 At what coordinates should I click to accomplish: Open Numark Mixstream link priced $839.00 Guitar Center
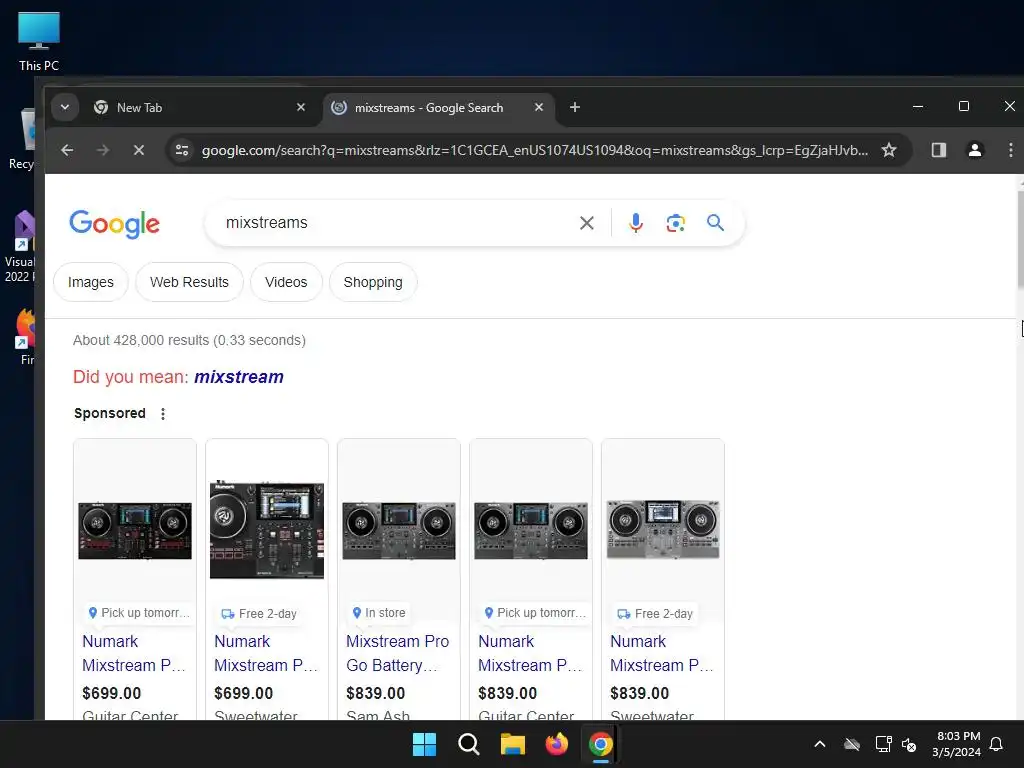point(530,653)
